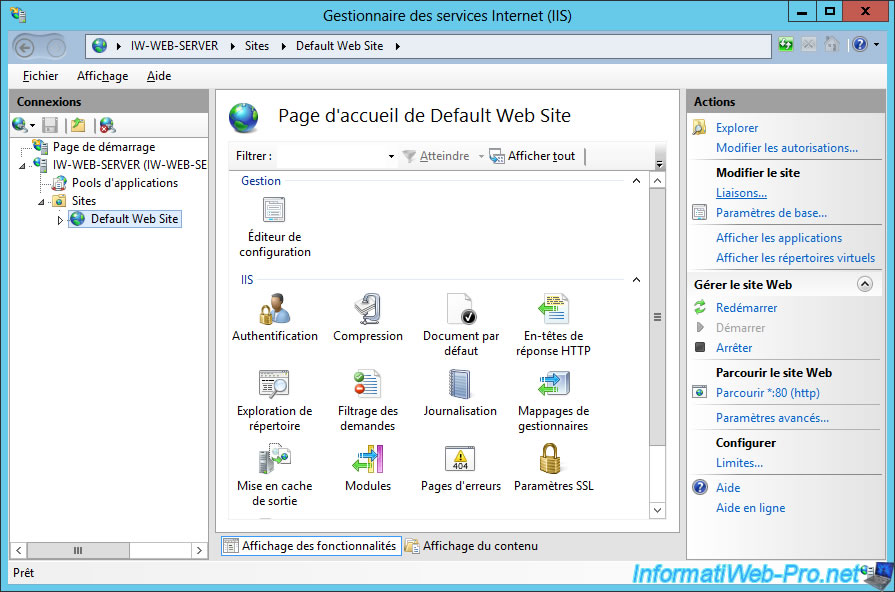Screen dimensions: 895x592
Task: Click the back navigation arrow button
Action: pos(25,47)
